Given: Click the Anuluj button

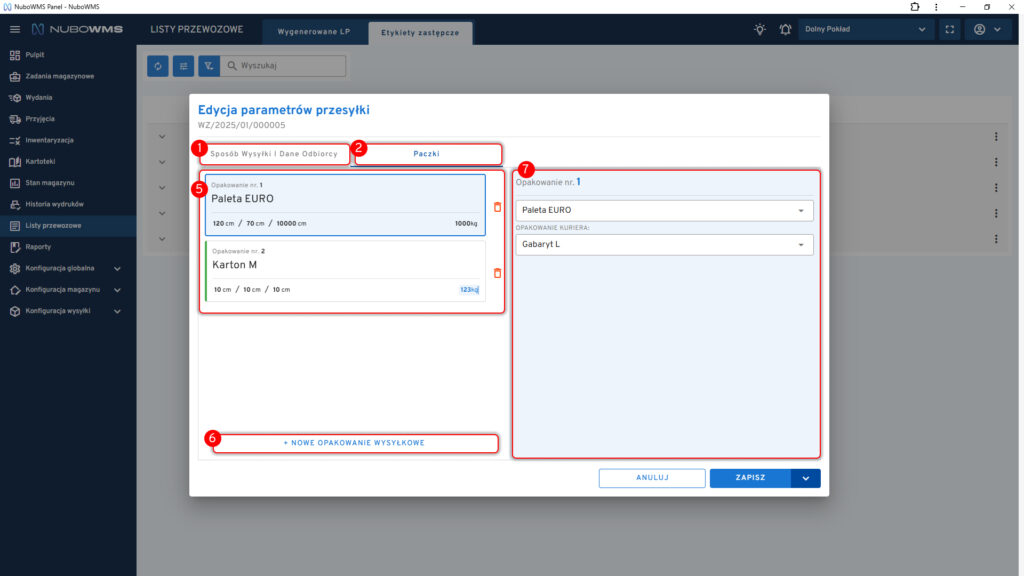Looking at the screenshot, I should pos(652,478).
